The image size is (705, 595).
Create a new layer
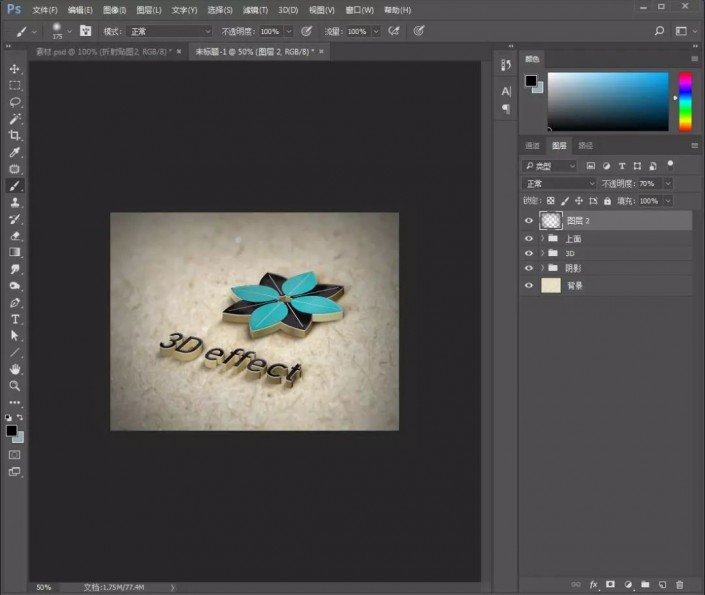(662, 584)
